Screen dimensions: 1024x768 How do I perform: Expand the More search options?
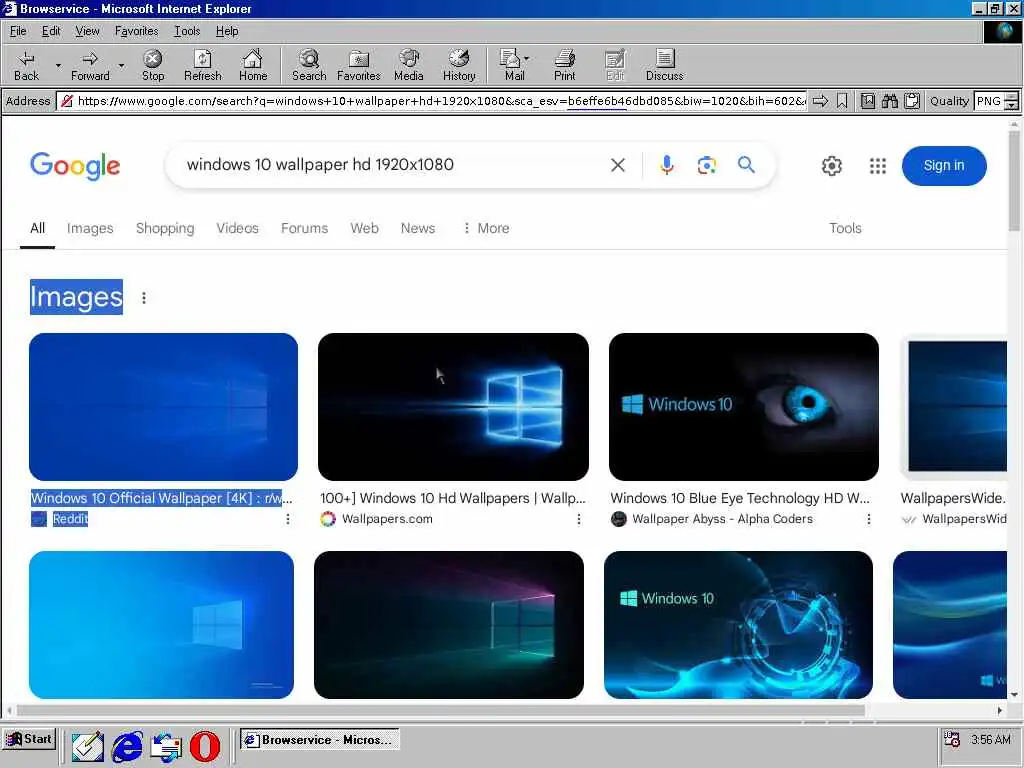(486, 229)
